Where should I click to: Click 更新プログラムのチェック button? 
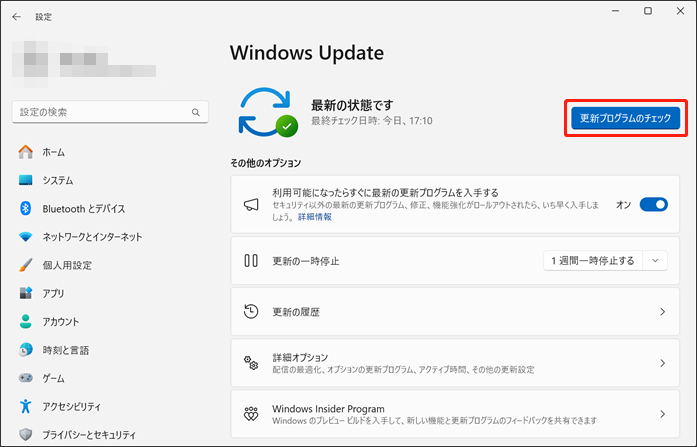(x=625, y=118)
